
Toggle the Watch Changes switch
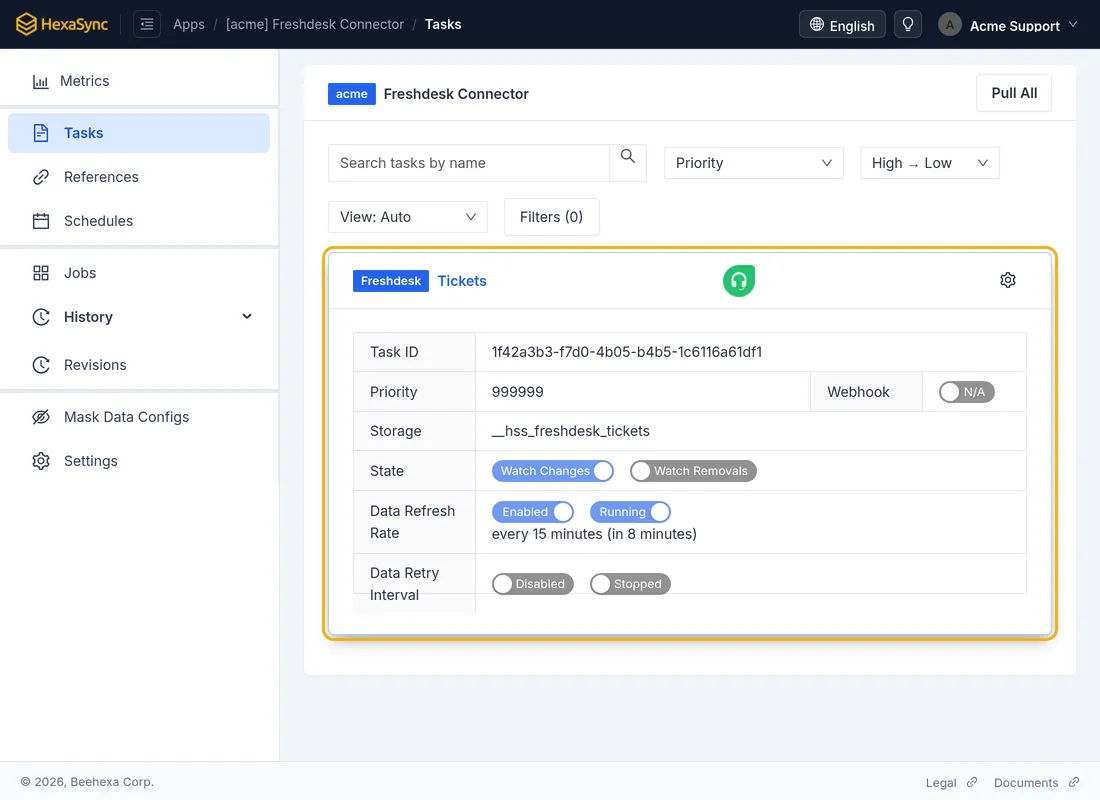click(553, 471)
